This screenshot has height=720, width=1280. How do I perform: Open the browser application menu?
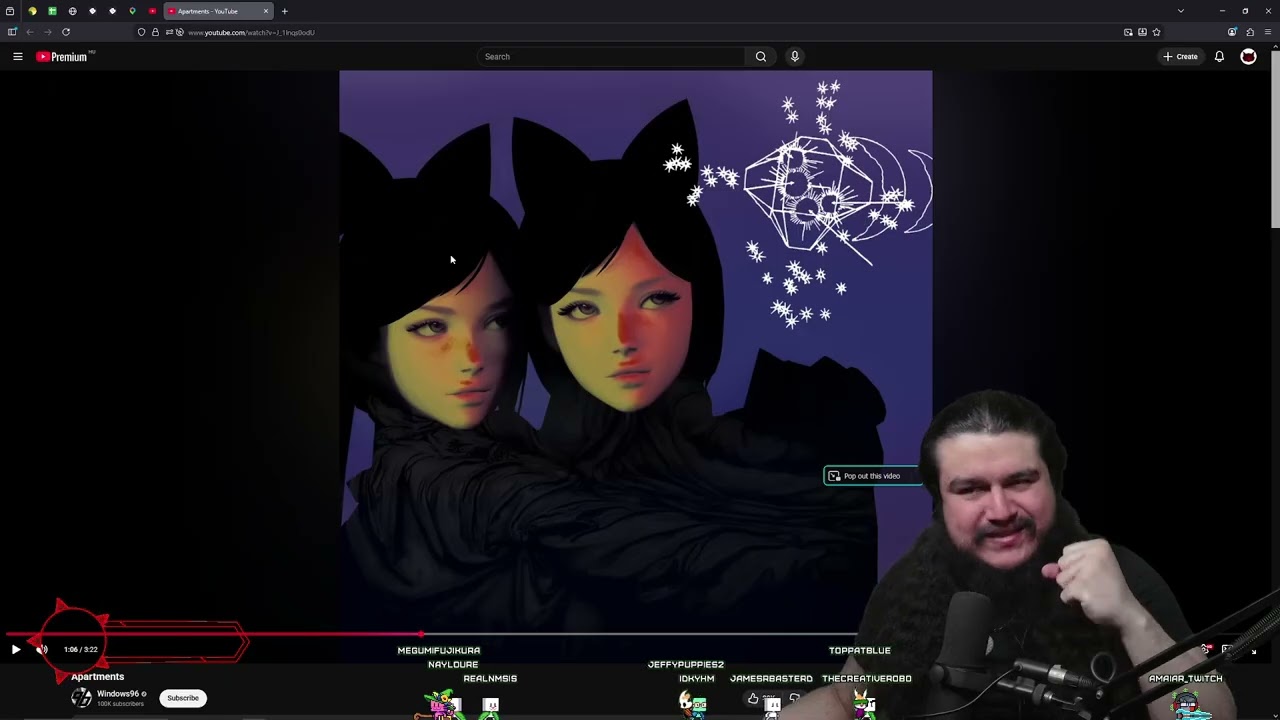pos(1268,32)
